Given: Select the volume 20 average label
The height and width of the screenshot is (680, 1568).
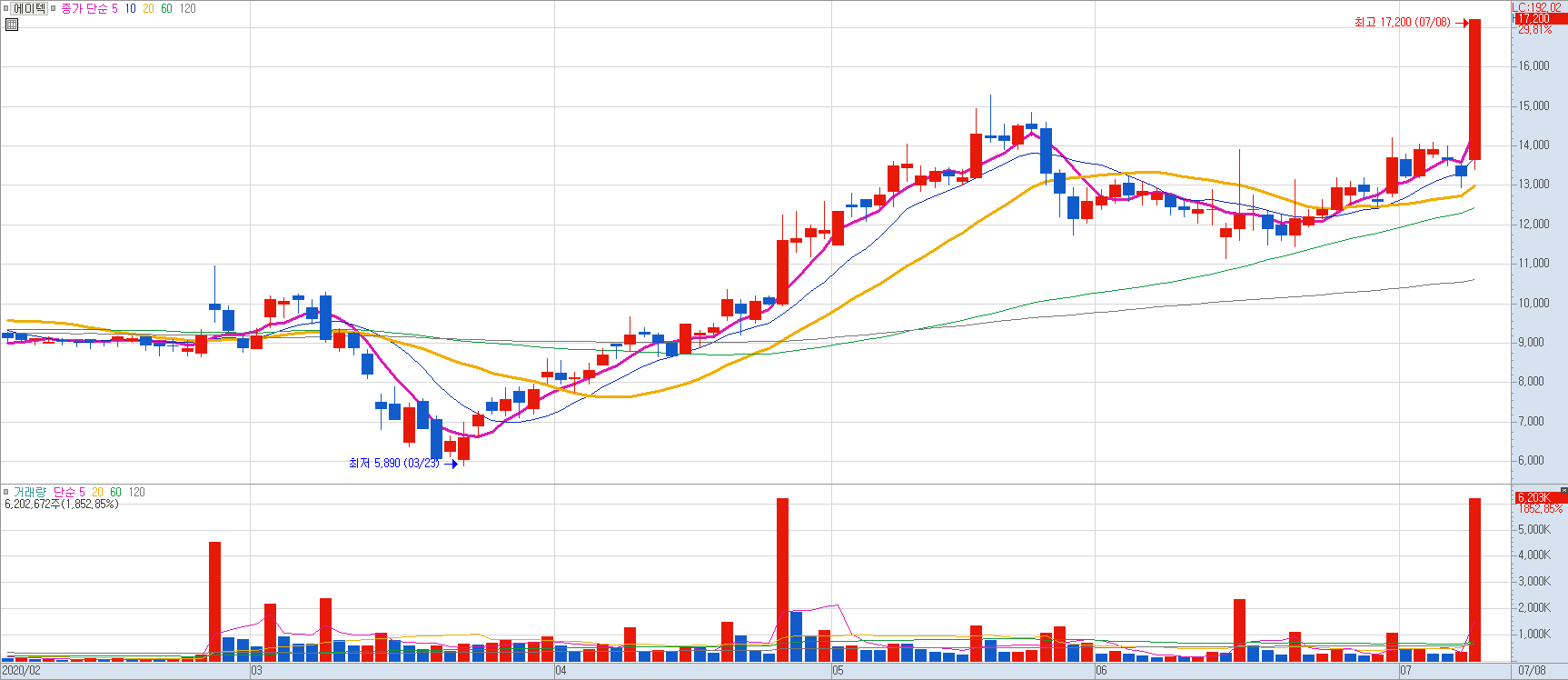Looking at the screenshot, I should [97, 492].
